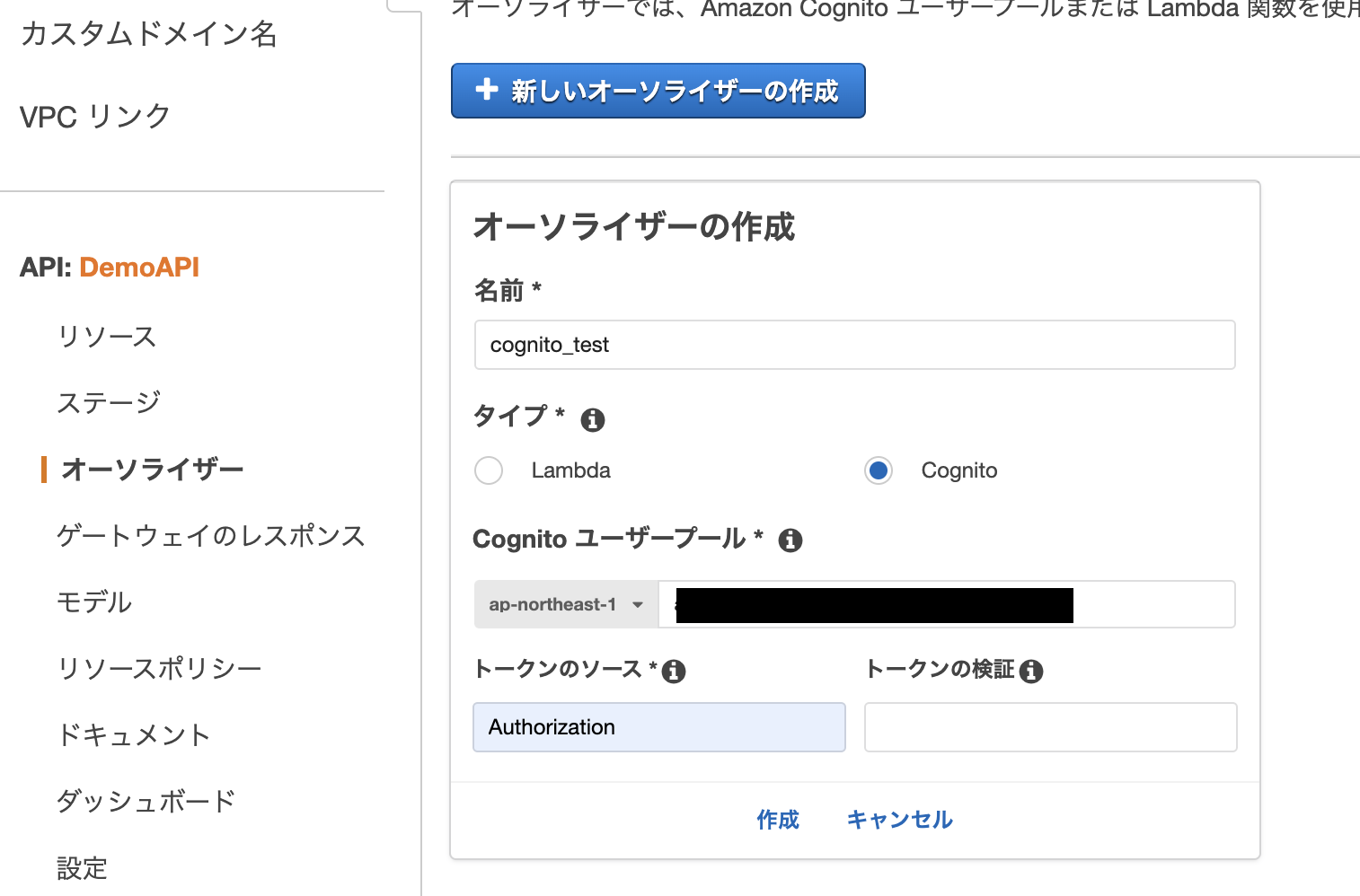Navigate to リソースポリシー

[159, 668]
